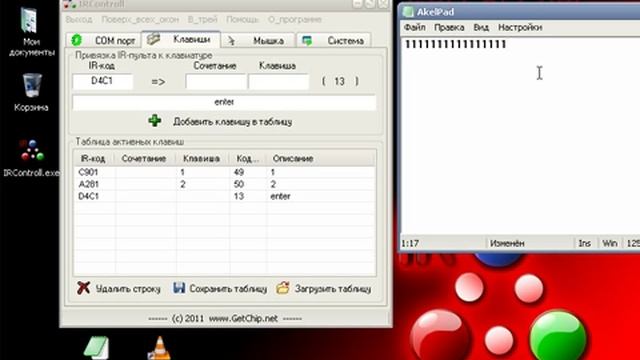Open the Выход menu in IRControll

tap(79, 19)
